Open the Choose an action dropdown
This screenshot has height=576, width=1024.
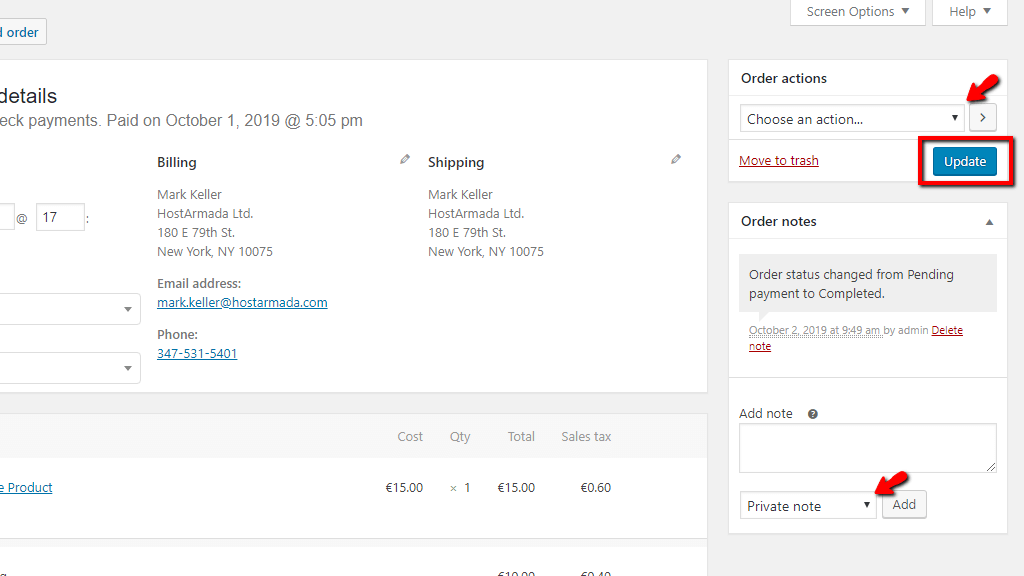[852, 118]
